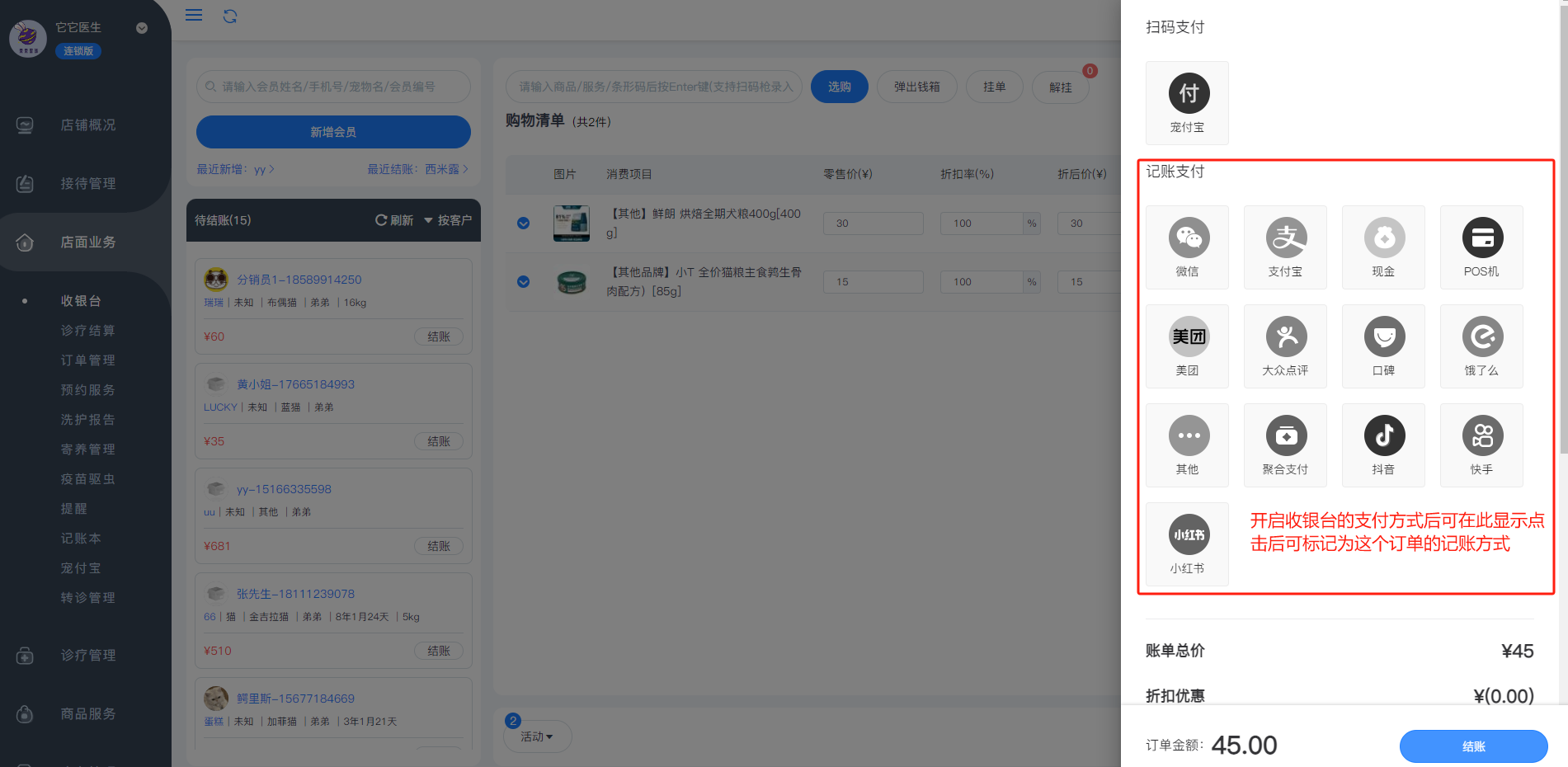Screen dimensions: 1568x767
Task: Select 抖音 payment option
Action: click(1383, 445)
